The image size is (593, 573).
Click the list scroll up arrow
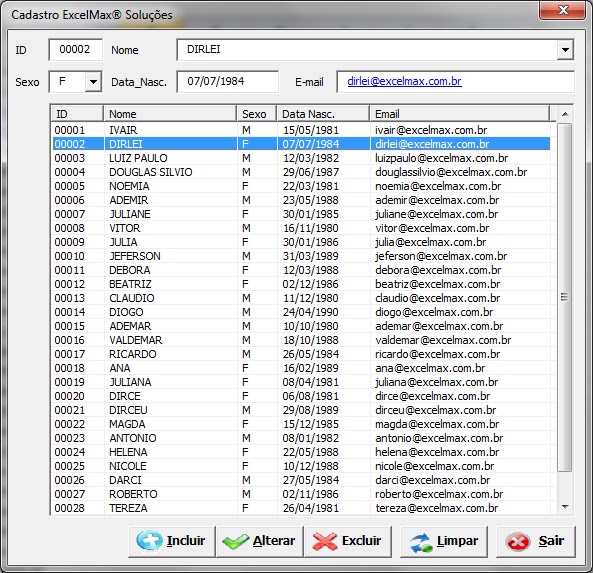(x=565, y=114)
